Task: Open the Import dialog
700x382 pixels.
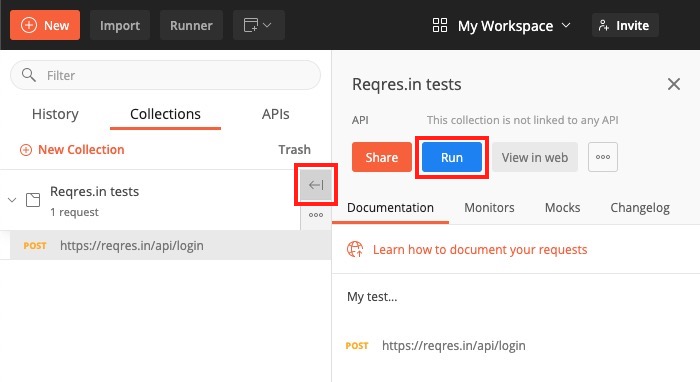Action: 120,25
